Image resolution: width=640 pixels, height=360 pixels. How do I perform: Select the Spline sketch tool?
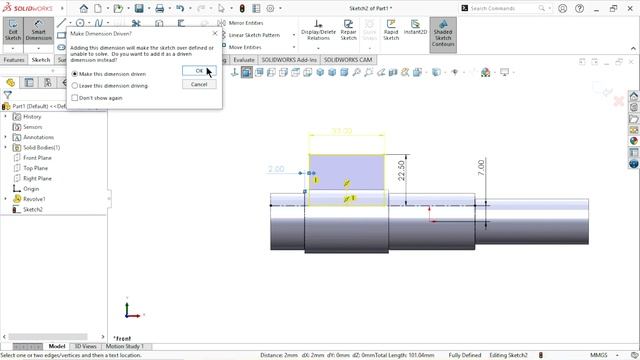click(99, 23)
